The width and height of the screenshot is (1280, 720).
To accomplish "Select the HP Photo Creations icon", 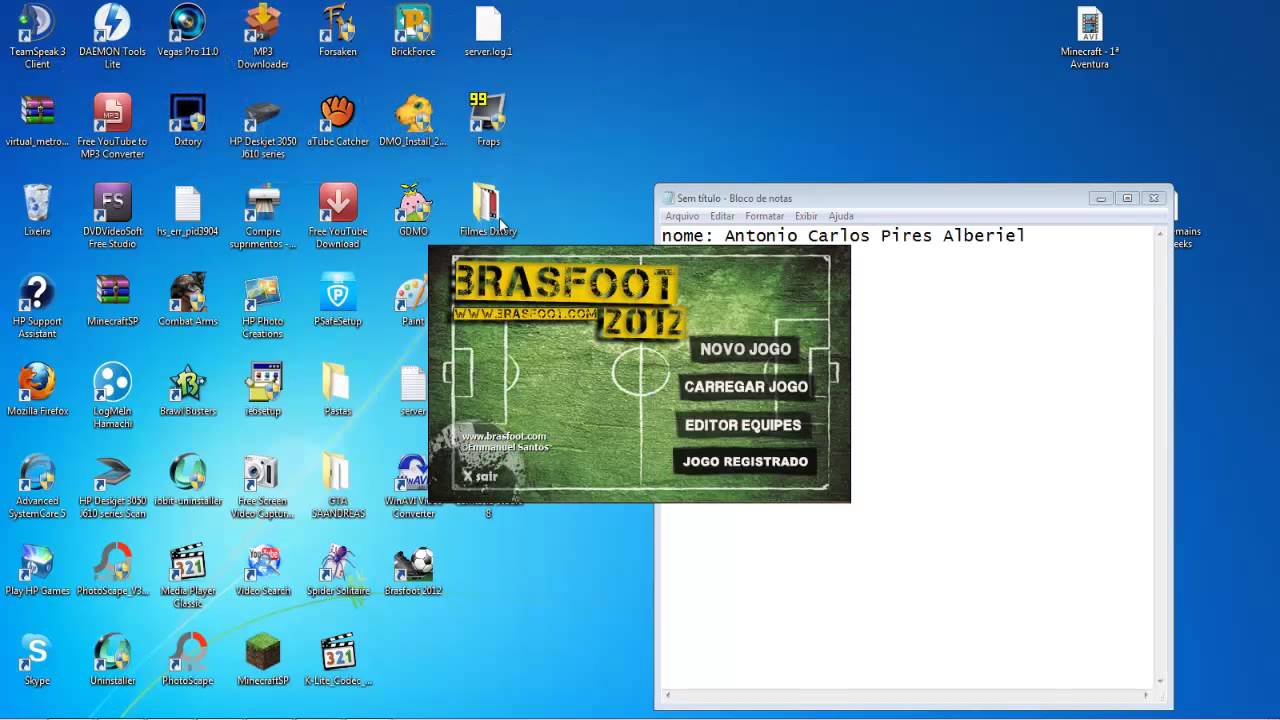I will (x=263, y=307).
